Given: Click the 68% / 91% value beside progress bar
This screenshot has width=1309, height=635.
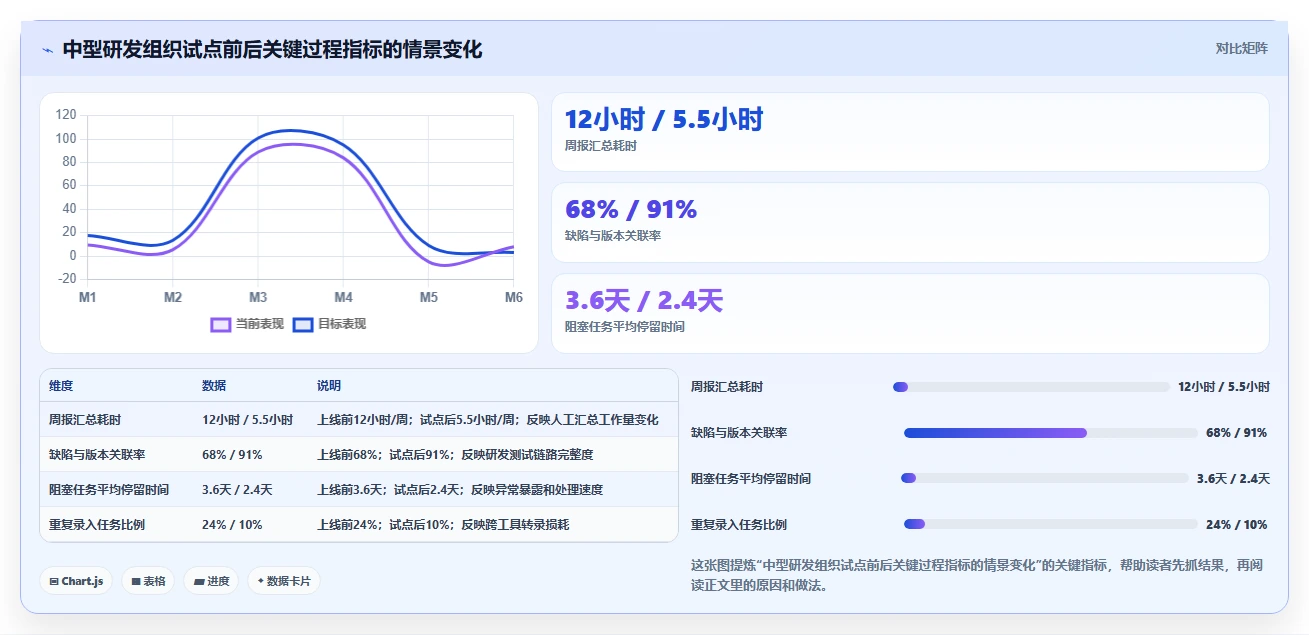Looking at the screenshot, I should [x=1236, y=433].
